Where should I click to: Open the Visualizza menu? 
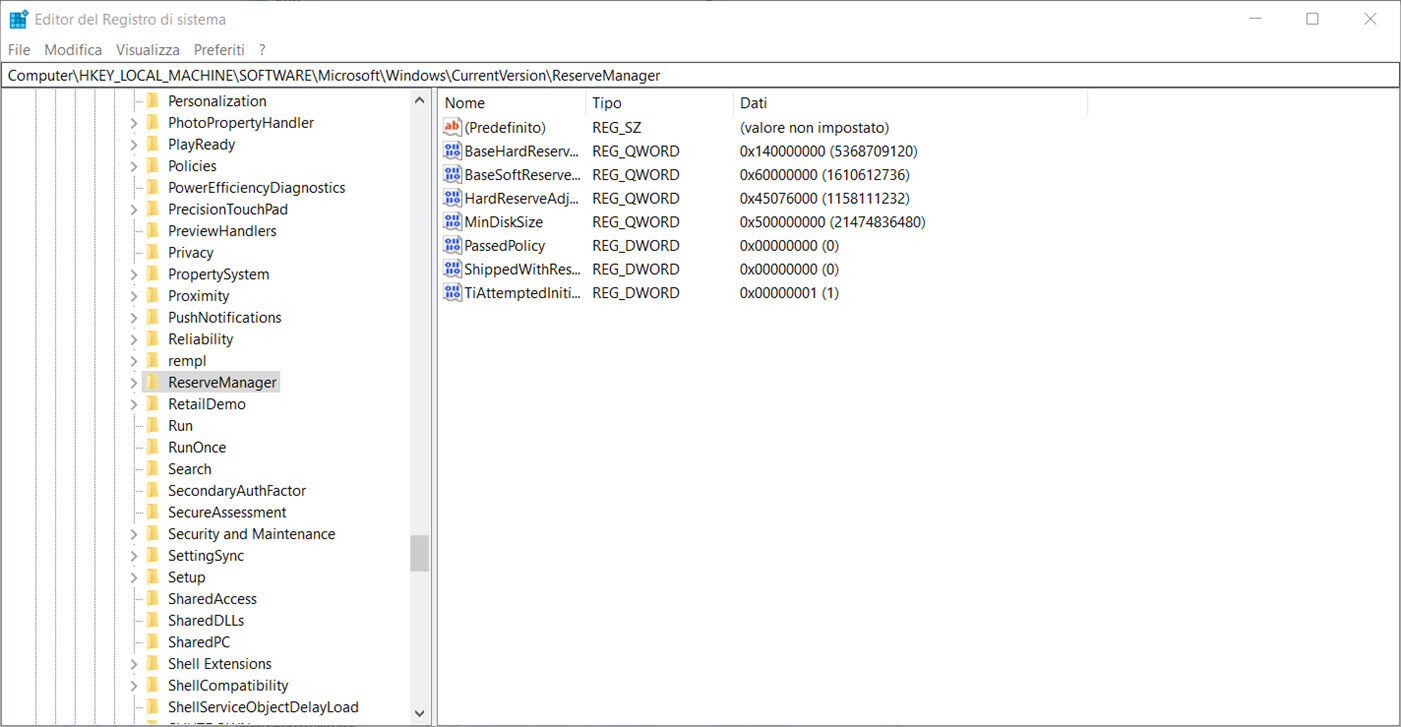click(147, 49)
